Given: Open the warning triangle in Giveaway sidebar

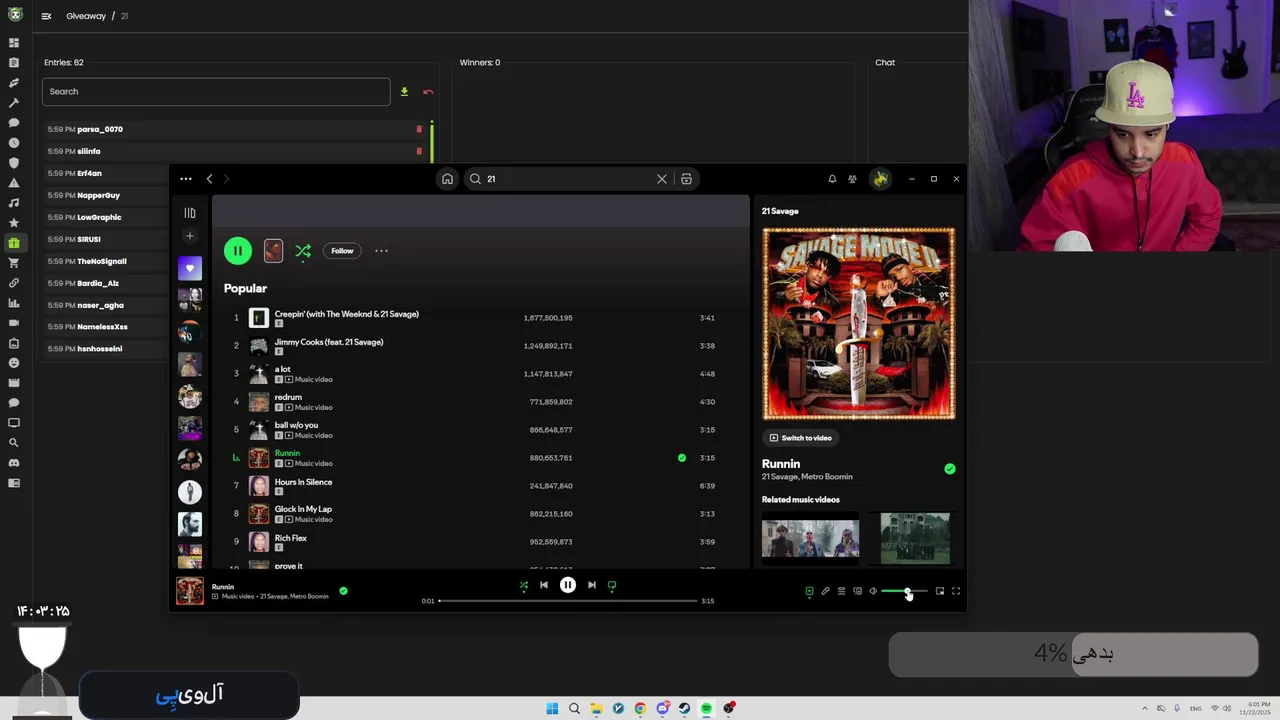Looking at the screenshot, I should coord(14,183).
